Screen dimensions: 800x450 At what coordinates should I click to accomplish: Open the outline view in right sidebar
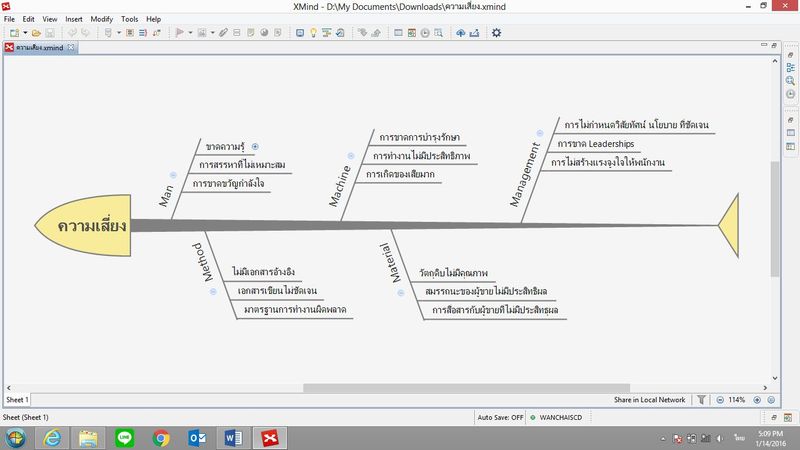click(x=790, y=67)
